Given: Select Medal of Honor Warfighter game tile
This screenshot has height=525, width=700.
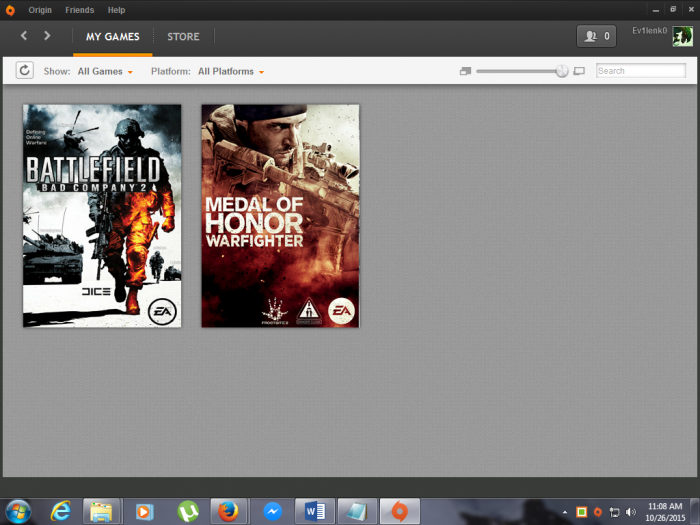Looking at the screenshot, I should 280,216.
